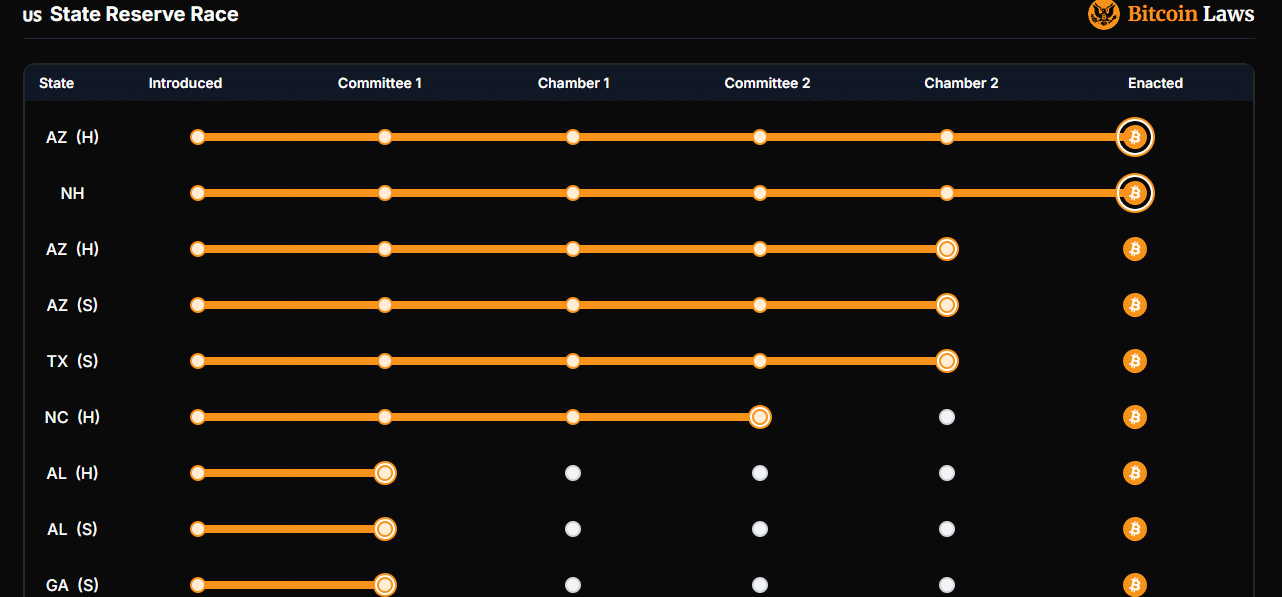
Task: Click the Bitcoin icon in NC (H) row
Action: (1135, 417)
